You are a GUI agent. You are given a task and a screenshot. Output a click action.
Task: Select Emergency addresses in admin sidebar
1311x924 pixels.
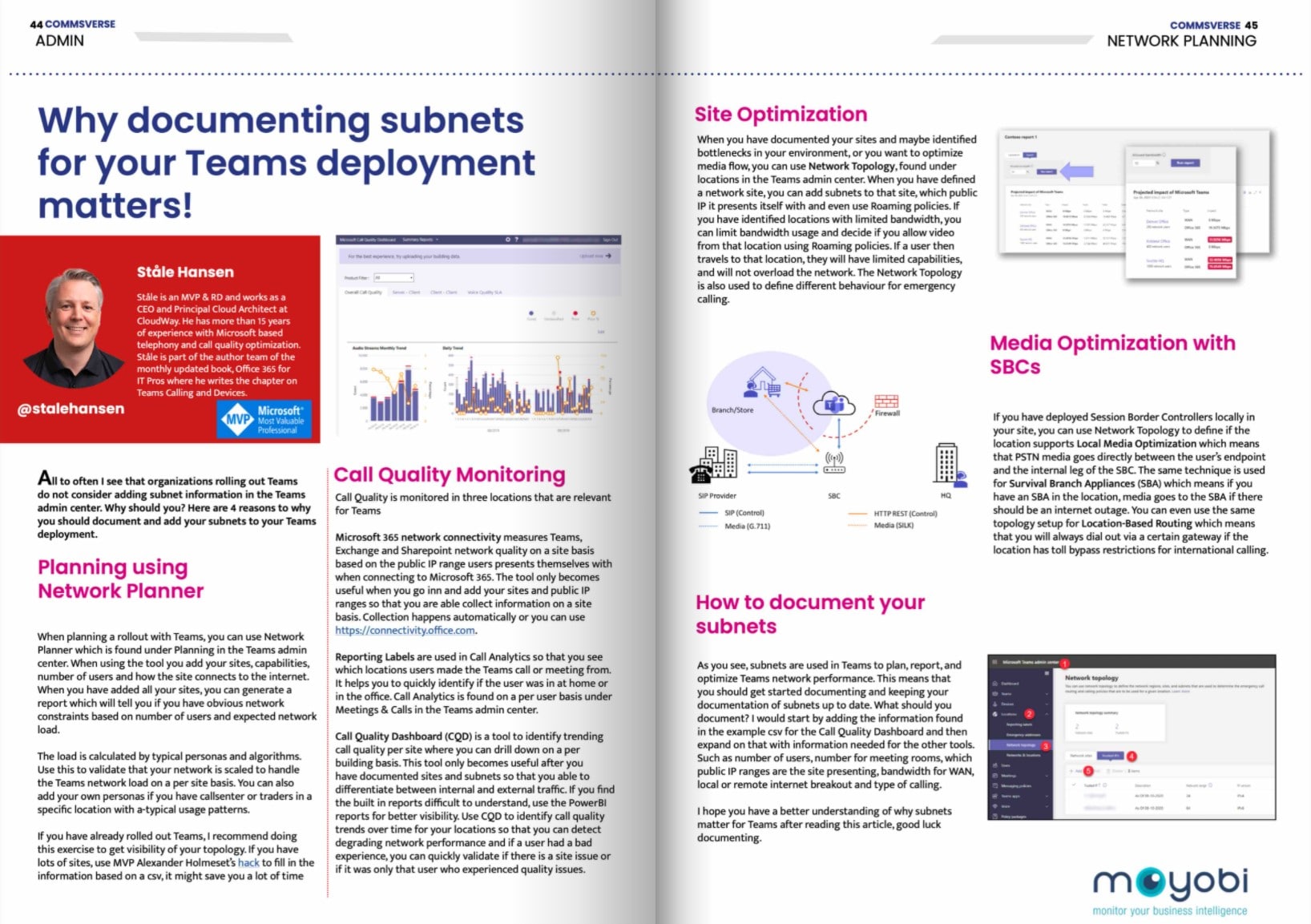(x=1023, y=735)
